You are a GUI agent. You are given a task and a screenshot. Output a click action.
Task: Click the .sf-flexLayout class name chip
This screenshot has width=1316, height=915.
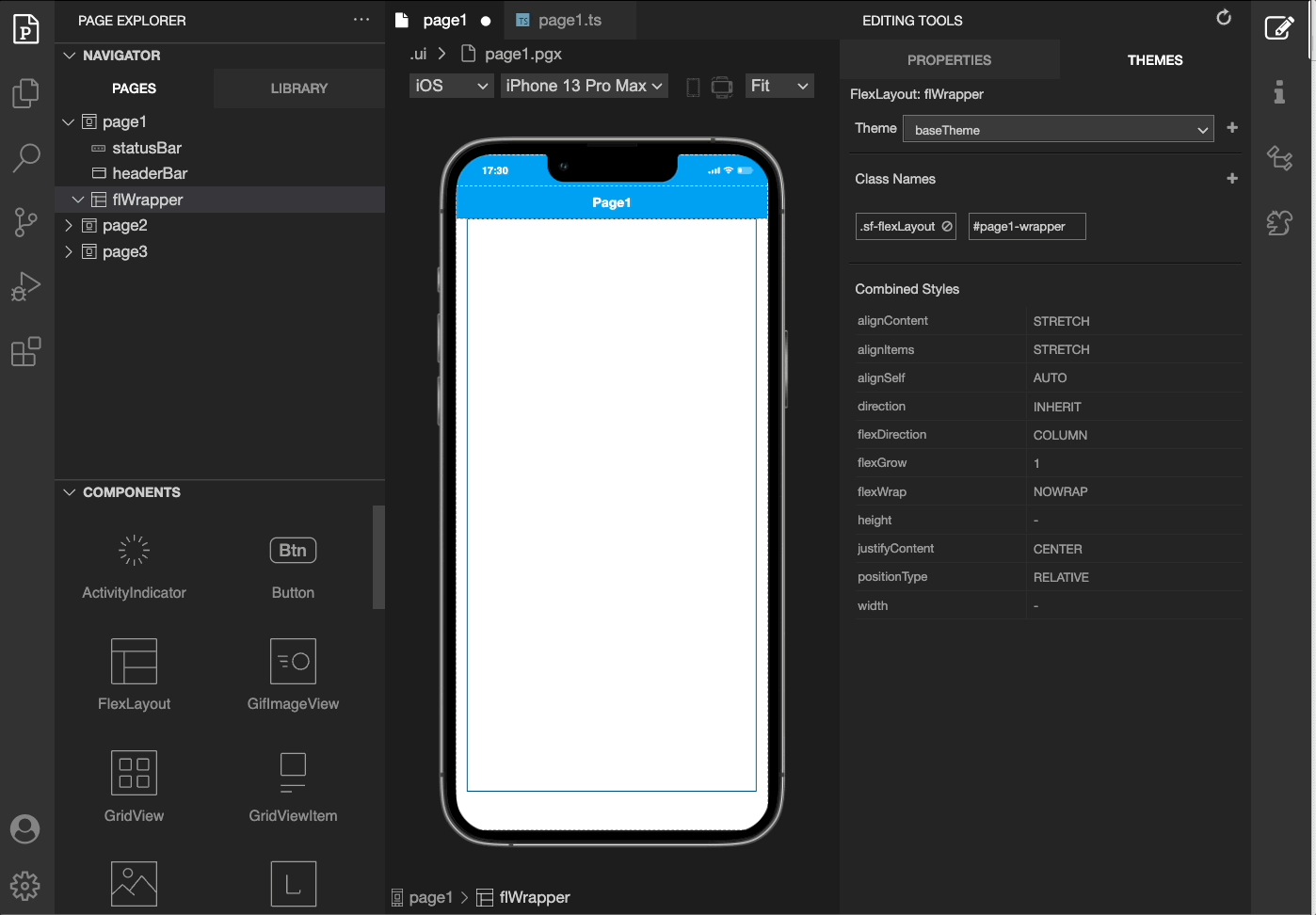907,226
